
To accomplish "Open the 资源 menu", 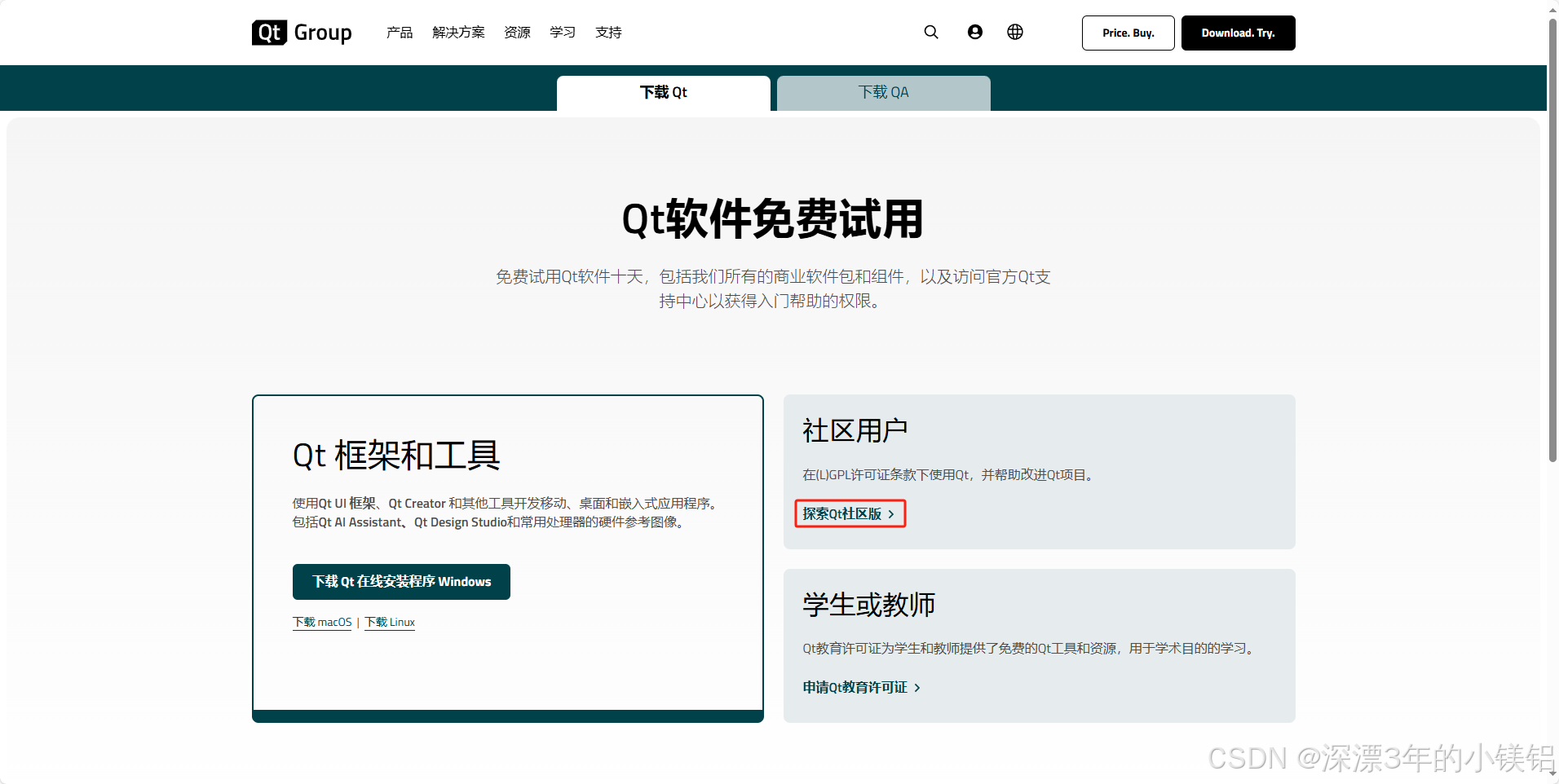I will (517, 33).
